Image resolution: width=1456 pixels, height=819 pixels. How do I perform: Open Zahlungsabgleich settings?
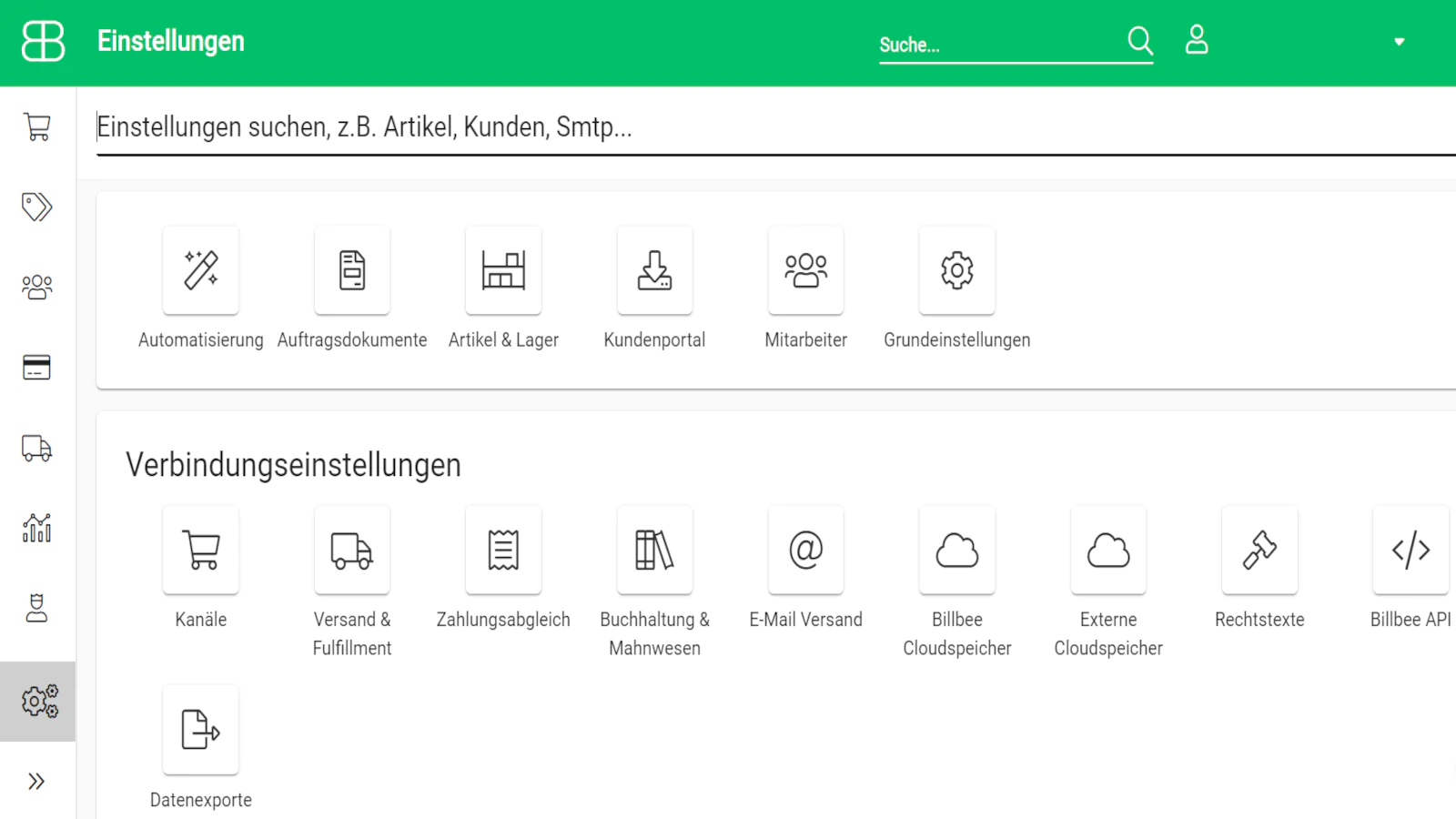[503, 551]
